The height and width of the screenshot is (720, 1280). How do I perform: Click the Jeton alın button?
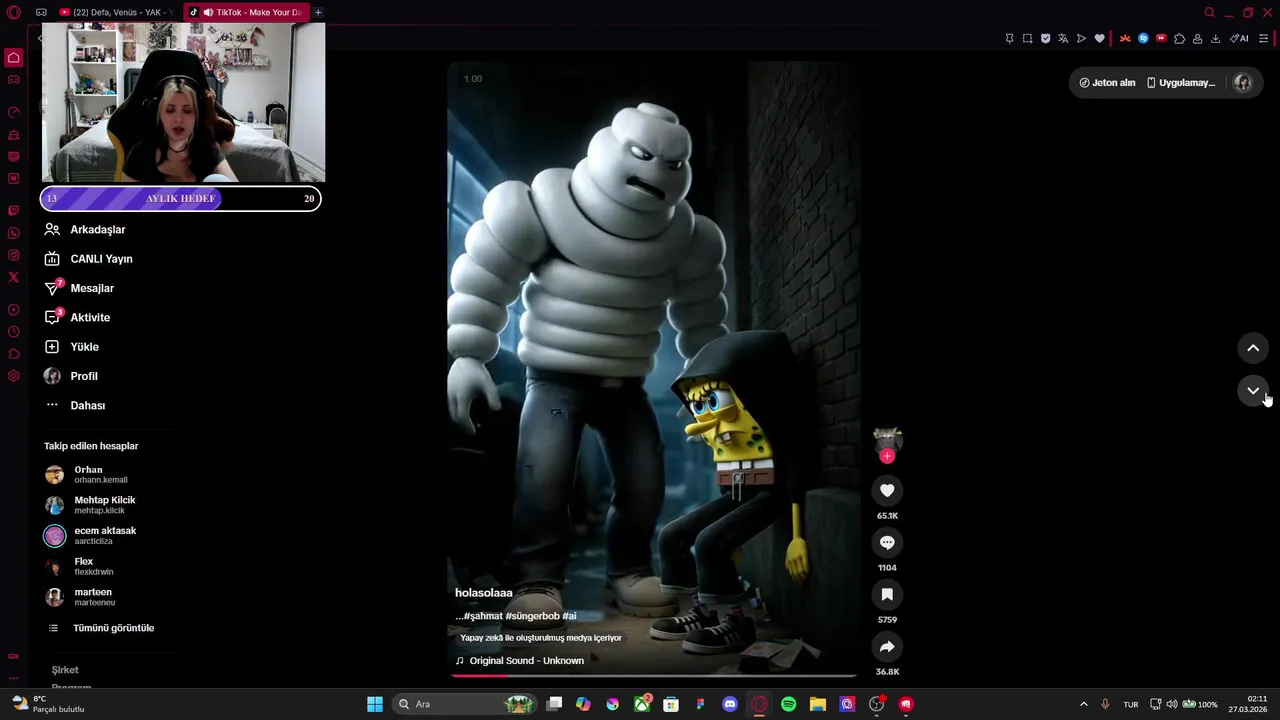[x=1107, y=83]
